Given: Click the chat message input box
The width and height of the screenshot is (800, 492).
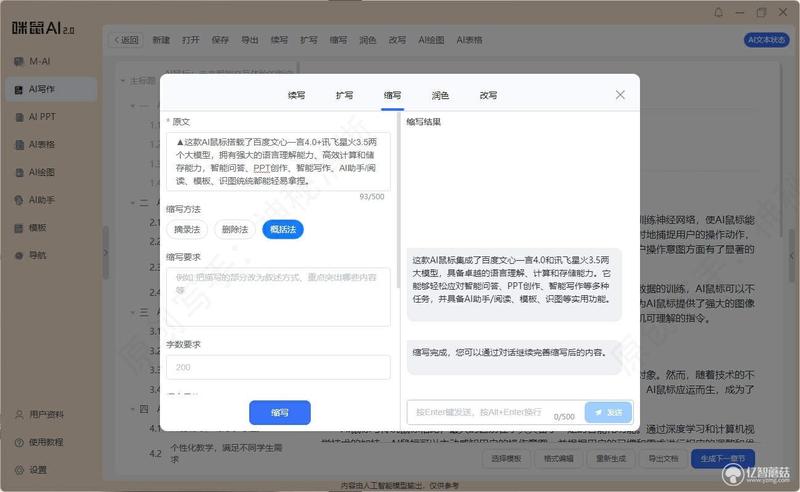Looking at the screenshot, I should pos(495,412).
